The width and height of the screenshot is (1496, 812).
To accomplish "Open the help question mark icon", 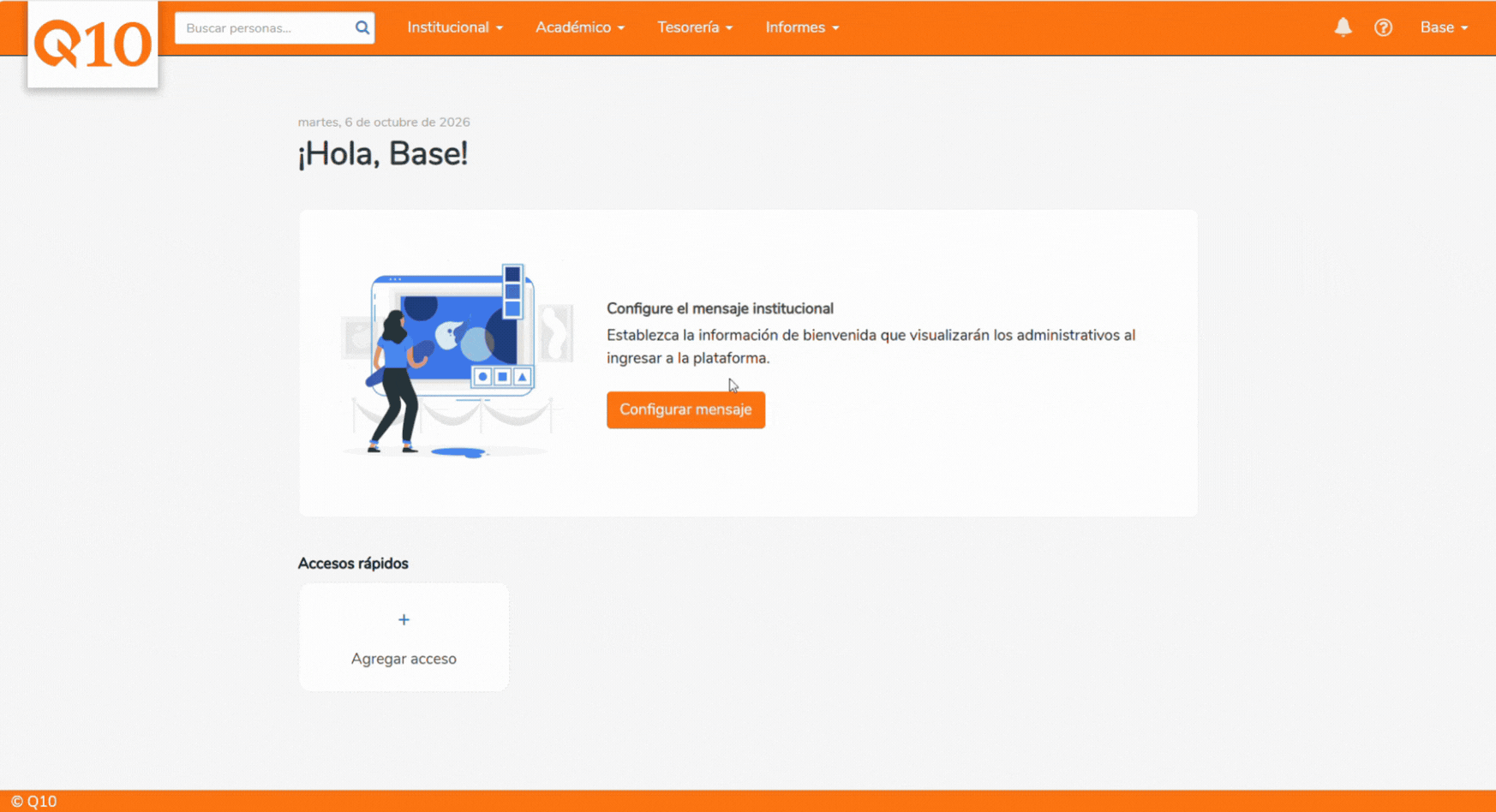I will tap(1383, 27).
